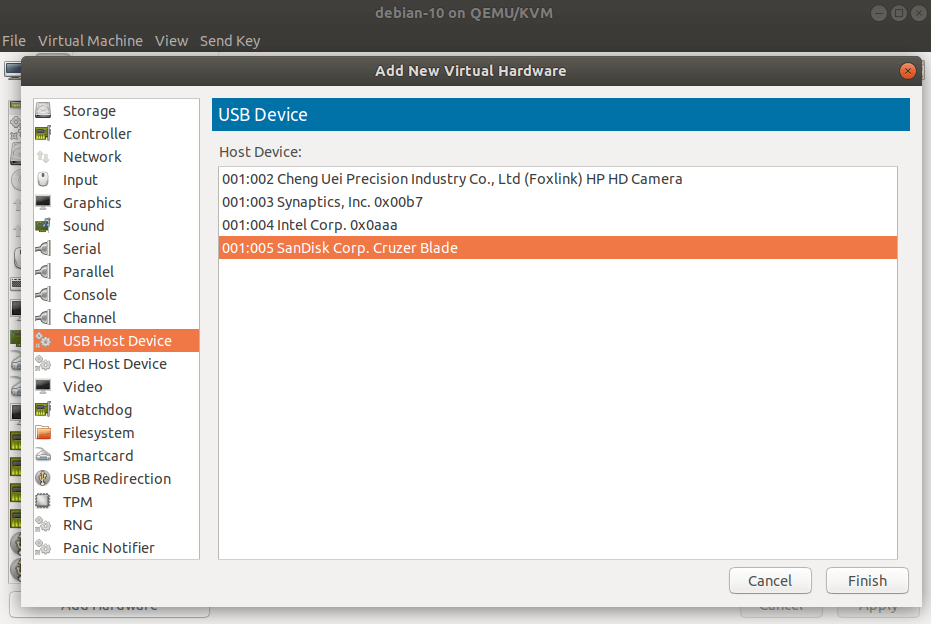
Task: Open the File menu
Action: coord(14,41)
